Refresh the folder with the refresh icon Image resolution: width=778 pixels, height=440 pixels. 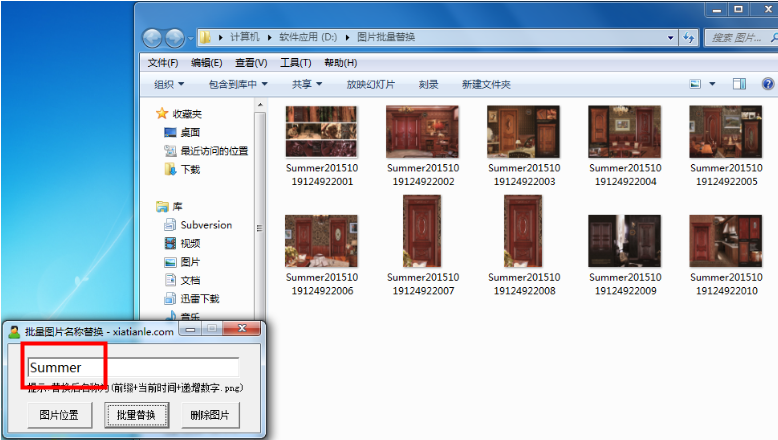(x=689, y=38)
